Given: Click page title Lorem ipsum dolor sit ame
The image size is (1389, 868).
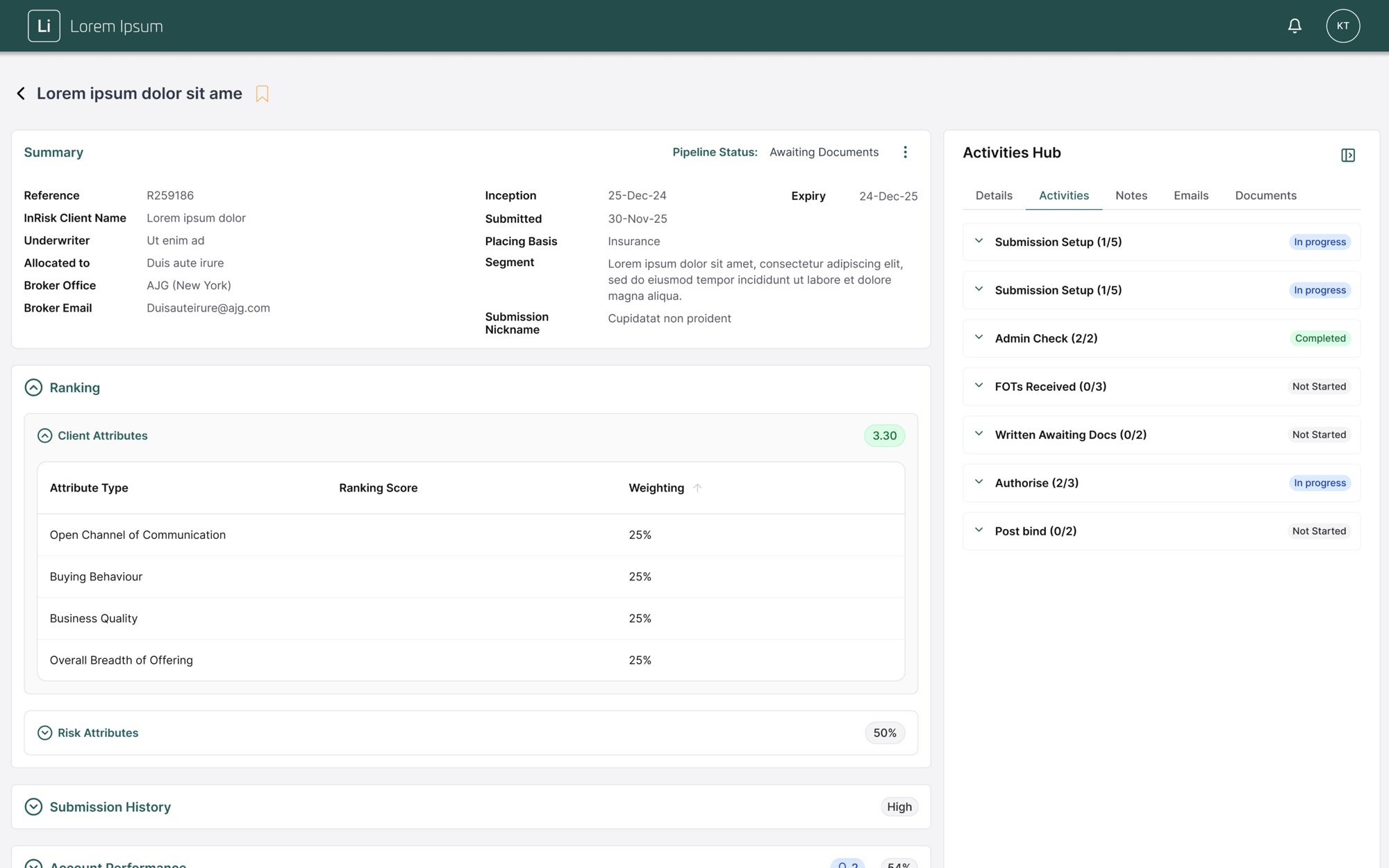Looking at the screenshot, I should (140, 93).
